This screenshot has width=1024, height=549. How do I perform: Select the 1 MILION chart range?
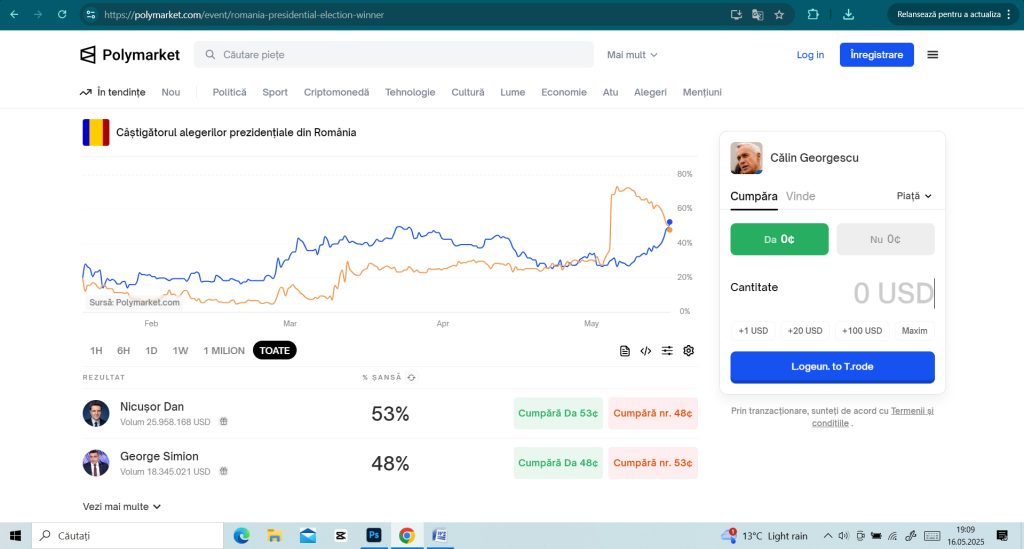(x=224, y=351)
